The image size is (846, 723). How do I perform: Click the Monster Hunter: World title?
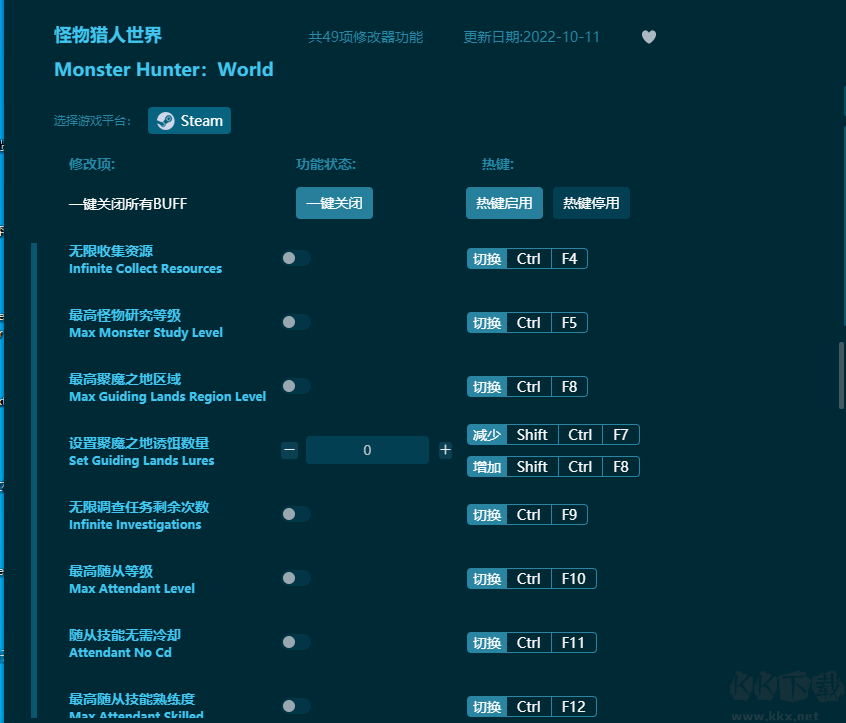pyautogui.click(x=164, y=69)
